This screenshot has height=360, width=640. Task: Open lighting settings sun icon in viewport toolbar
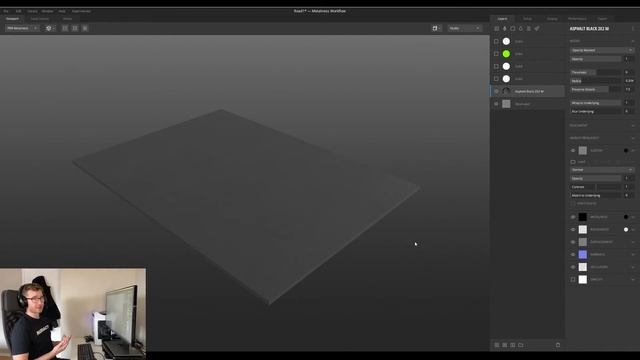(x=49, y=28)
